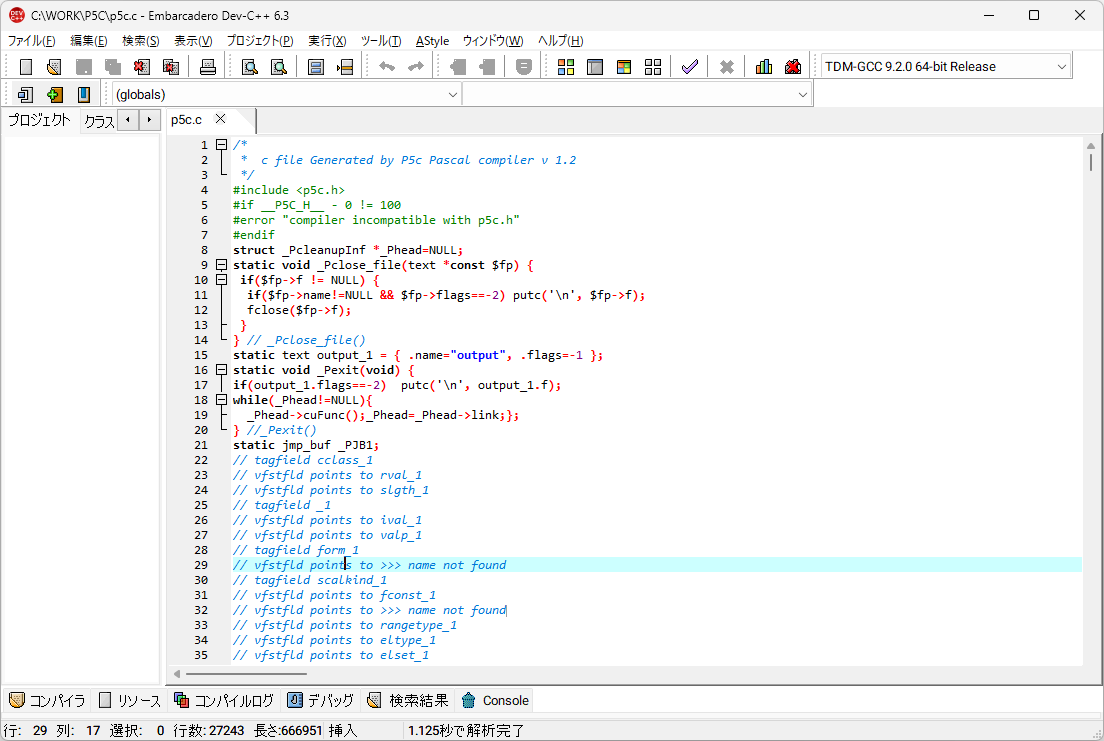1104x741 pixels.
Task: Open the ウィンドウ(W) menu
Action: (x=493, y=41)
